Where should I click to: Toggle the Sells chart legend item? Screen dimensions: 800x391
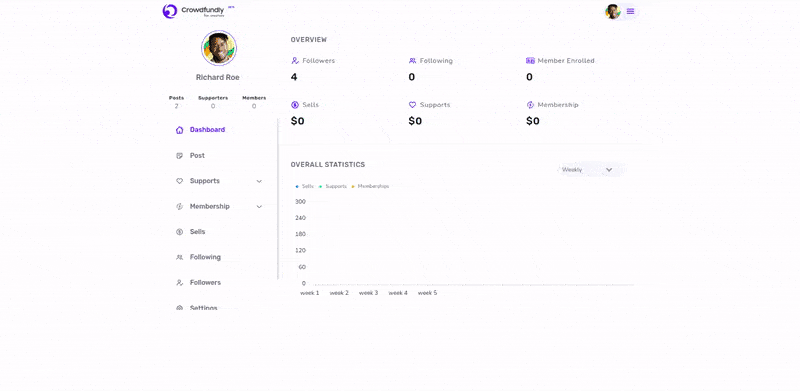tap(305, 186)
